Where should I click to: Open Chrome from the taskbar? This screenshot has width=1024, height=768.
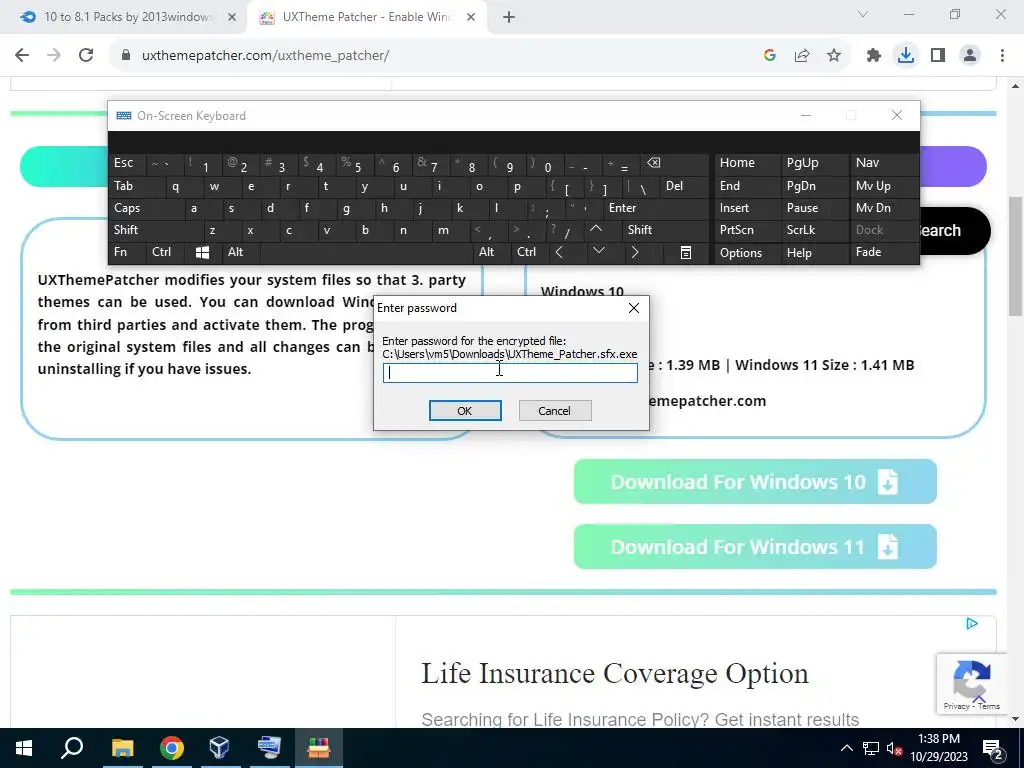coord(171,748)
